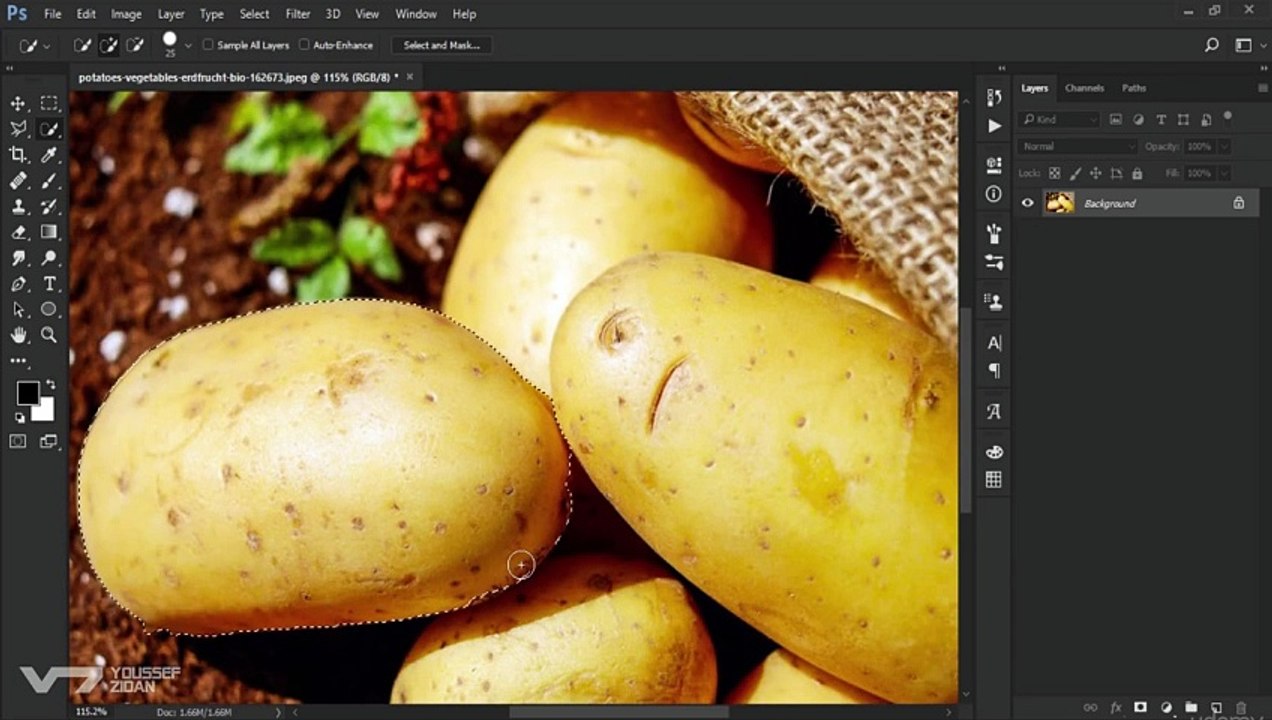Screen dimensions: 1272x720
Task: Open the Layers panel options menu
Action: click(x=1262, y=88)
